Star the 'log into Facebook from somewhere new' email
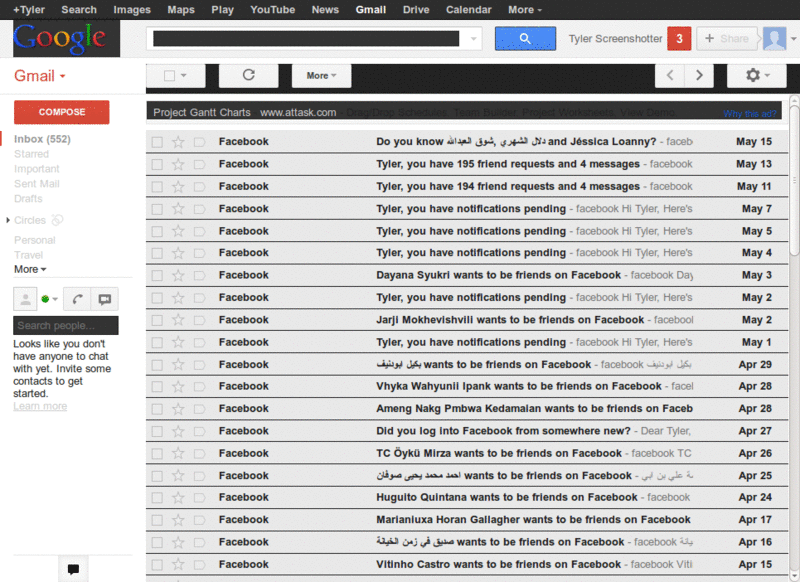The height and width of the screenshot is (582, 800). 178,431
